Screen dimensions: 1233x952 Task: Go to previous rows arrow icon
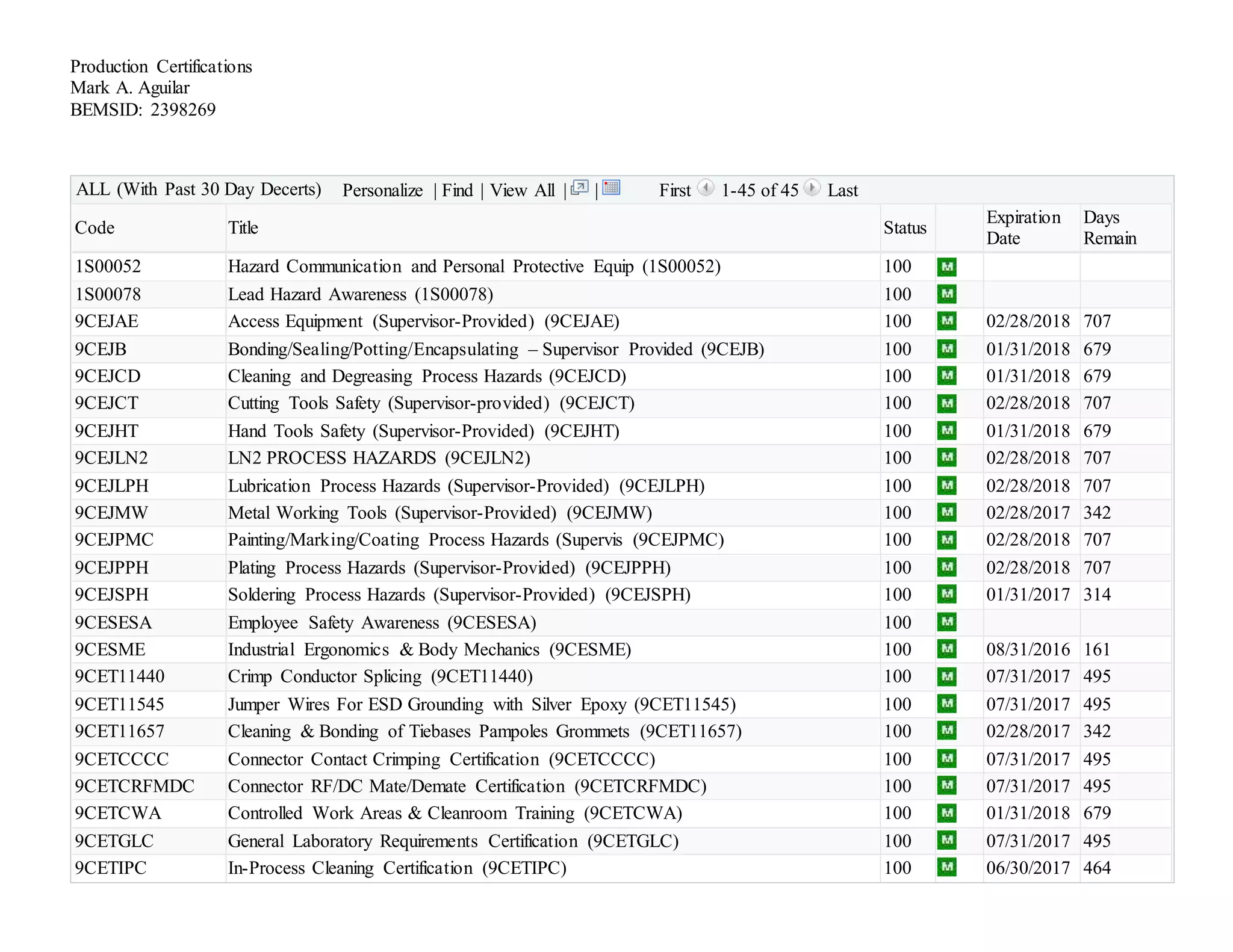[706, 188]
